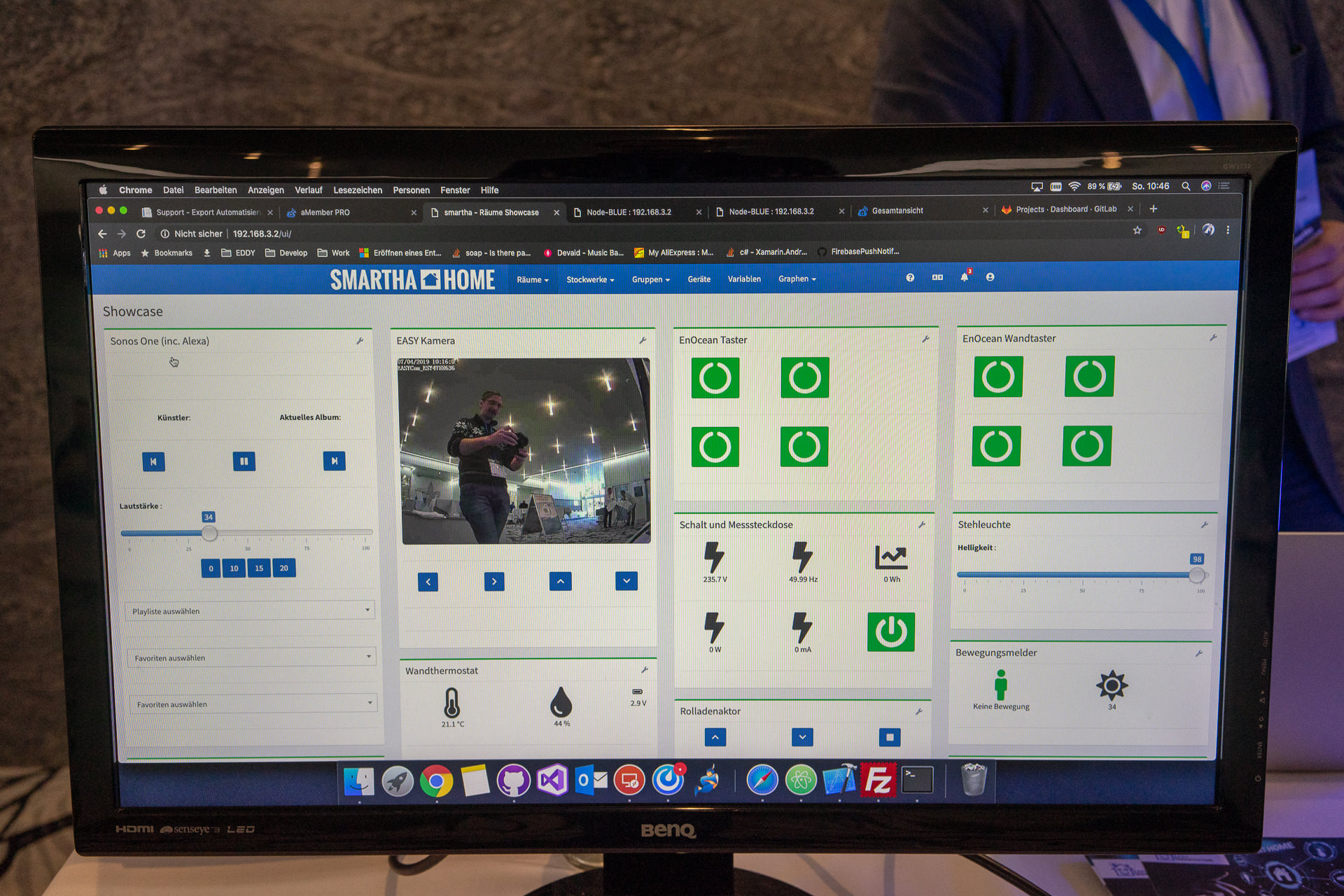
Task: Set Sonos volume preset to 10
Action: pyautogui.click(x=234, y=568)
